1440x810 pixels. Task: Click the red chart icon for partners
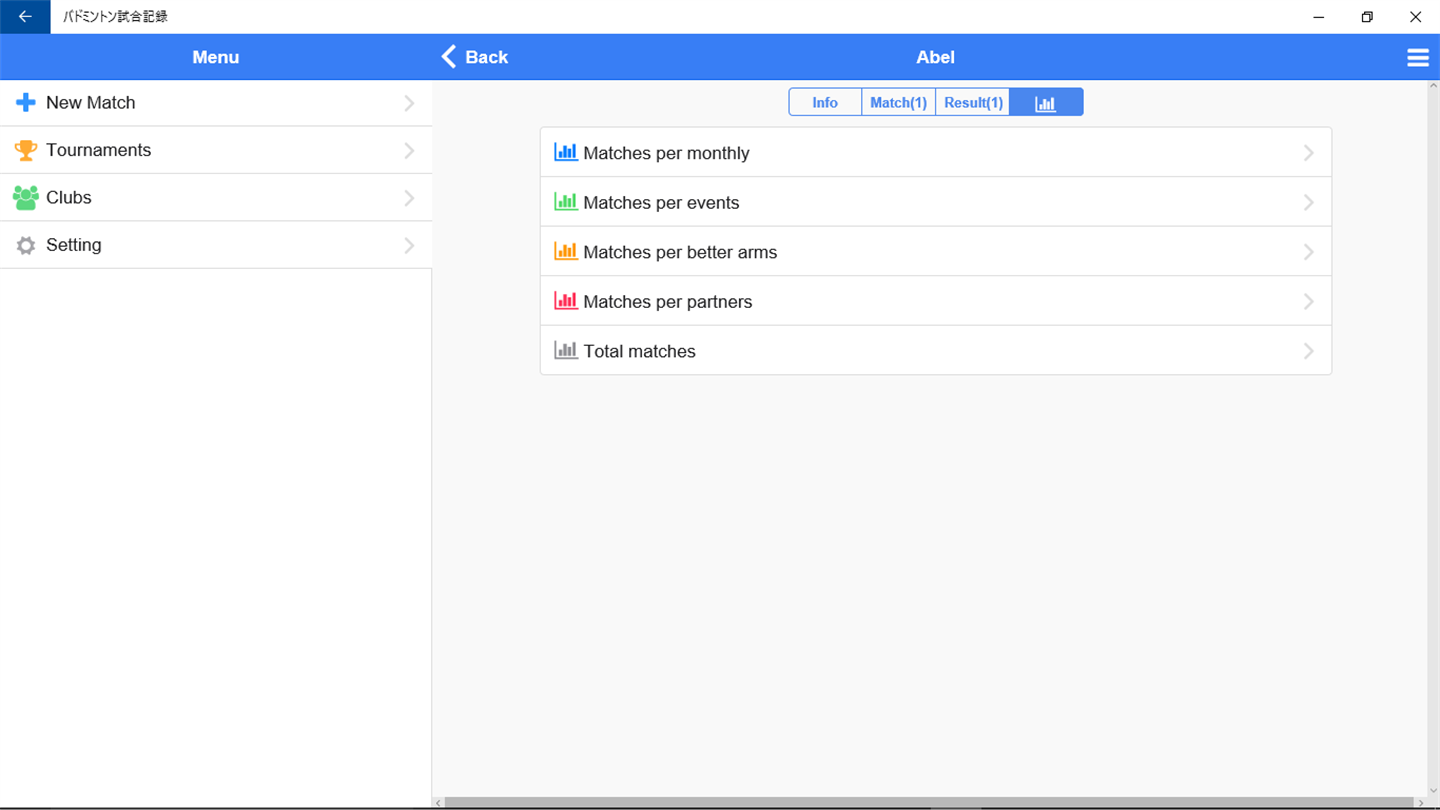coord(566,300)
